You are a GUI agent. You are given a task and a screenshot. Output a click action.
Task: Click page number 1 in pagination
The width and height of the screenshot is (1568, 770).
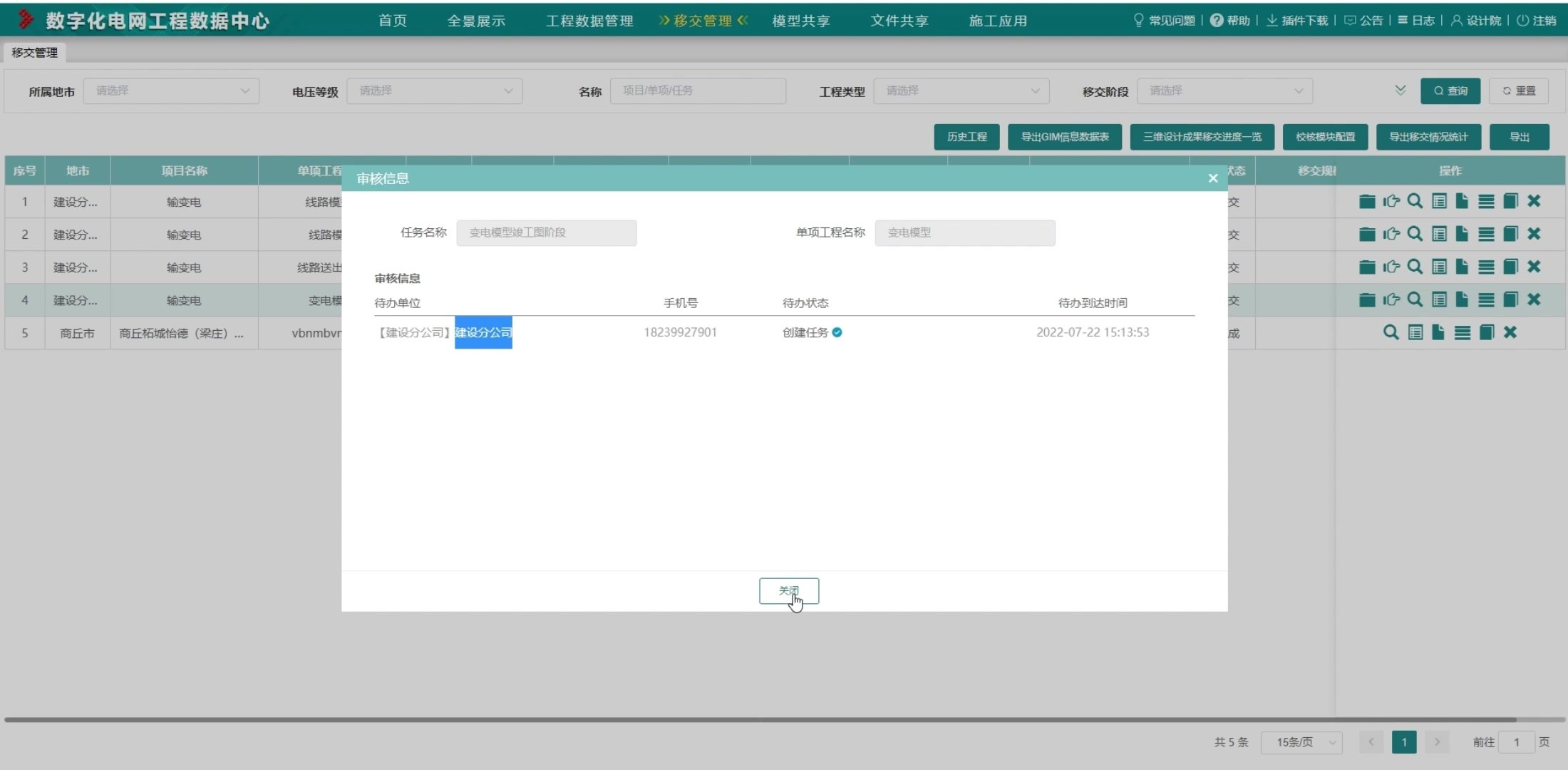click(x=1404, y=742)
